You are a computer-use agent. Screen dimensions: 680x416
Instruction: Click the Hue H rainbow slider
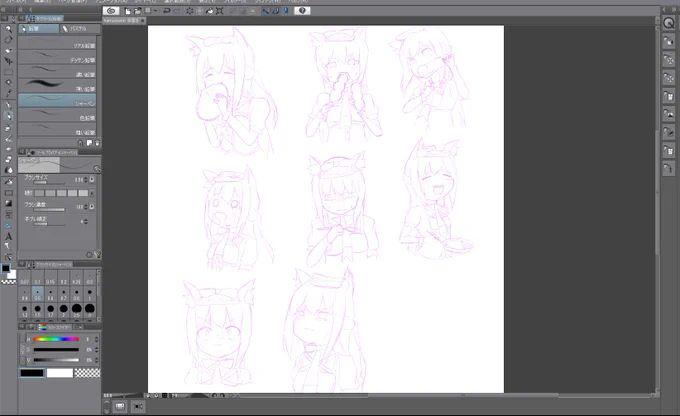56,339
